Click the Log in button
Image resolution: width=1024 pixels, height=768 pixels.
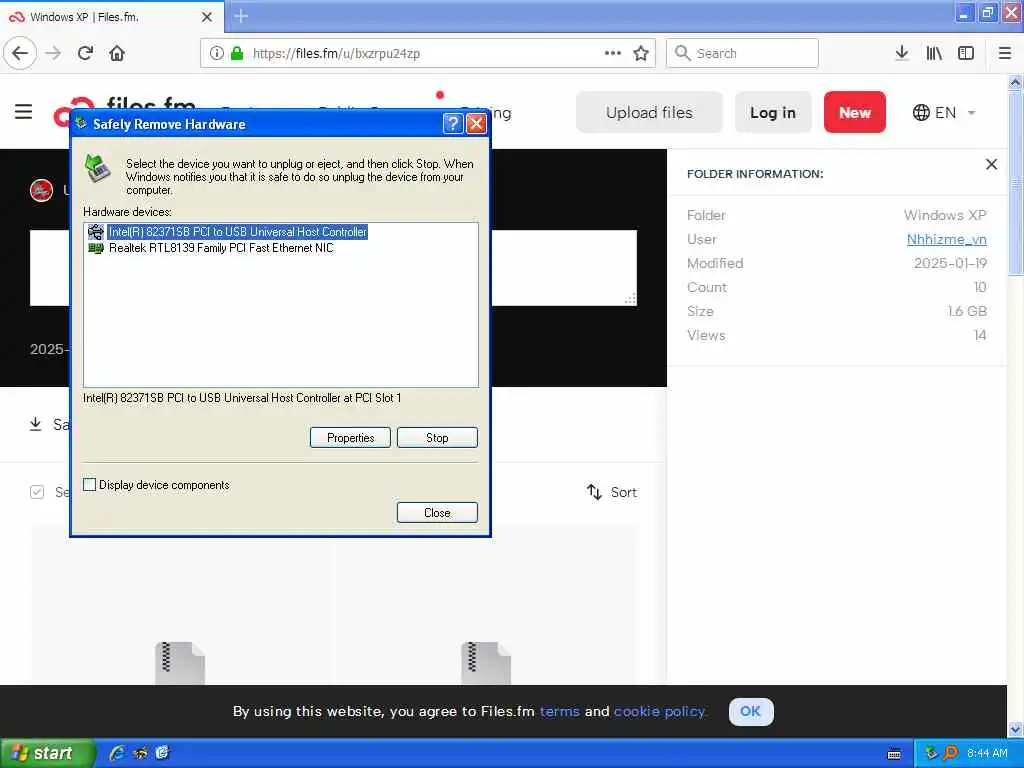[x=773, y=112]
